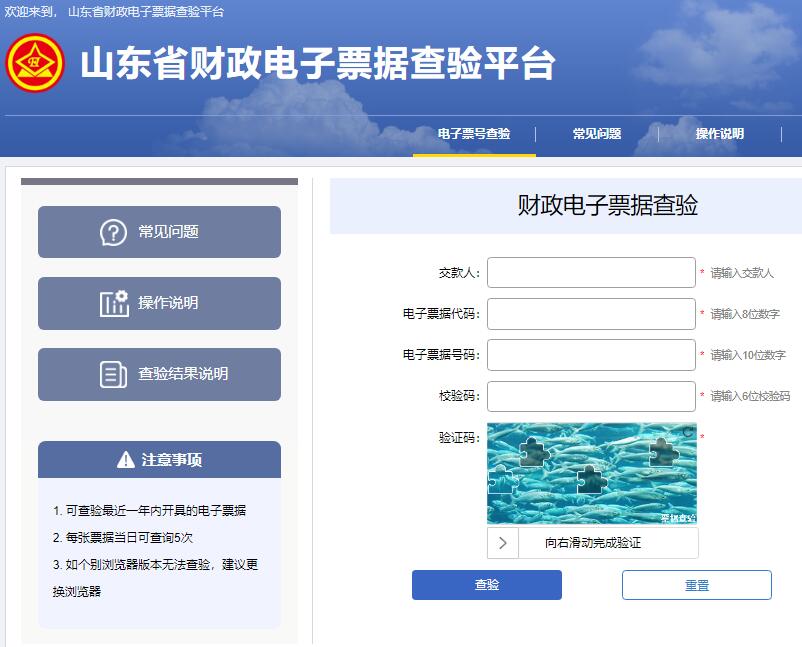Click the chart-with-gear 操作说明 icon
The width and height of the screenshot is (802, 647).
click(x=114, y=303)
